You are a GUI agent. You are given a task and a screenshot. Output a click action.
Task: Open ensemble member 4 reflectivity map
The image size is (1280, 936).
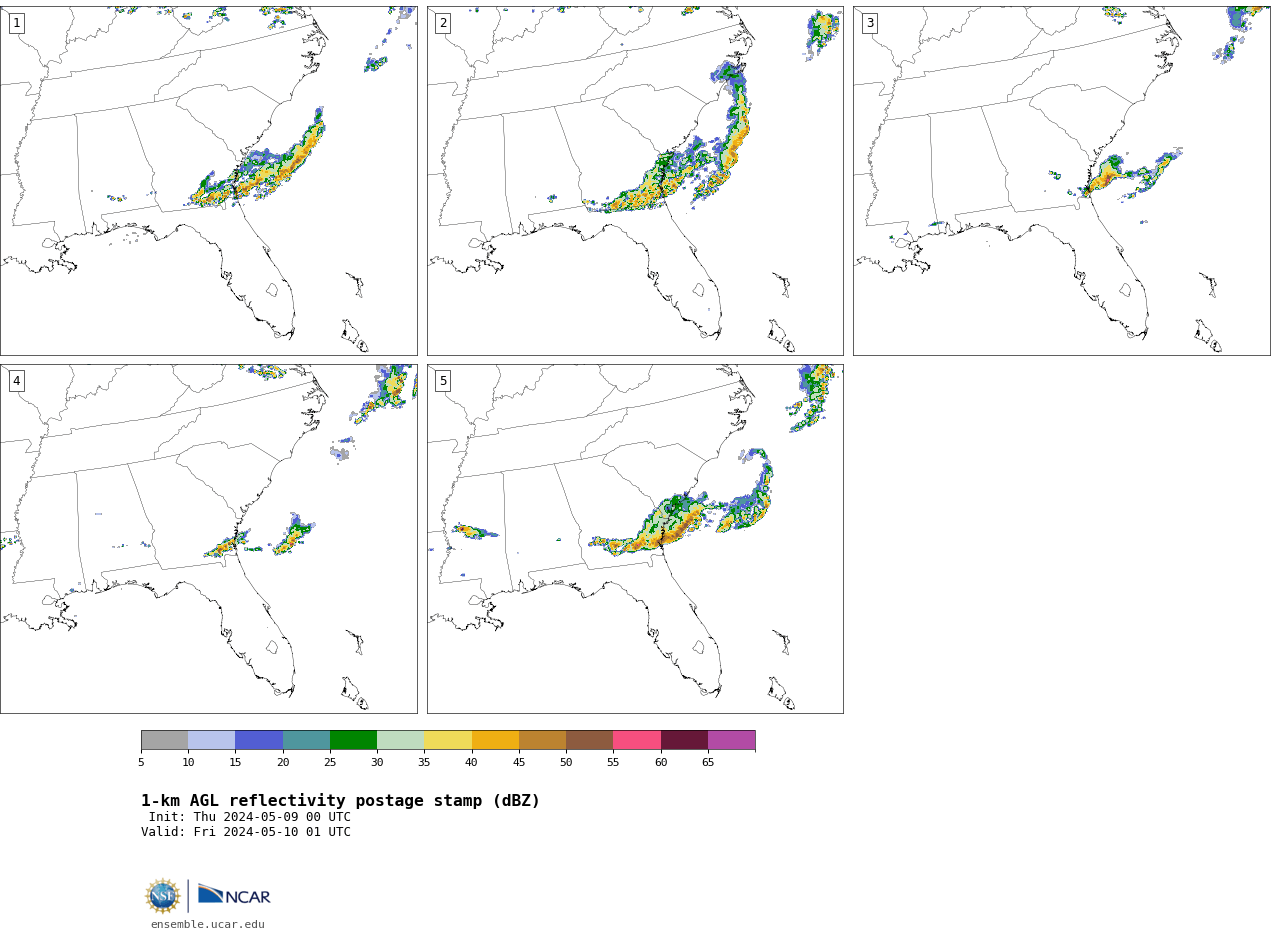coord(208,539)
